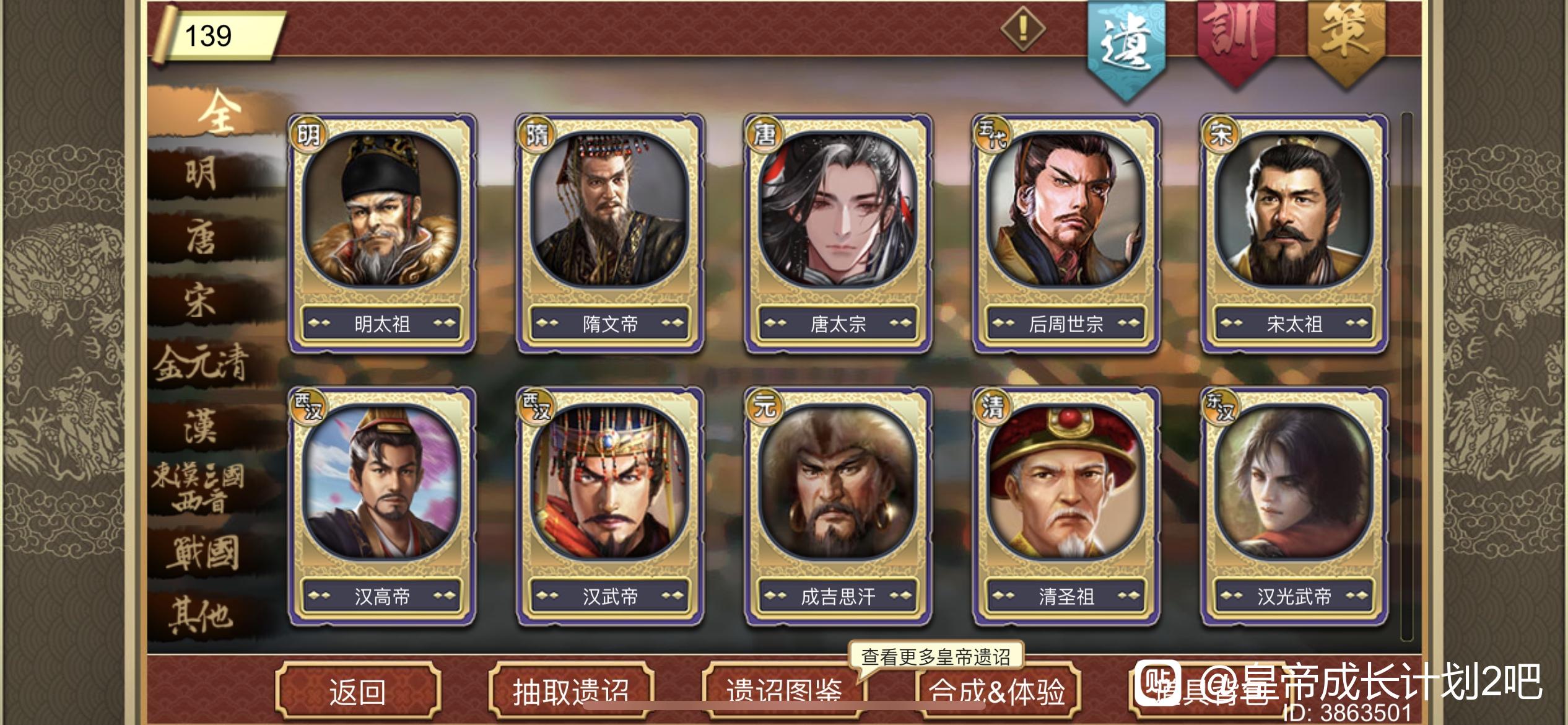Screen dimensions: 1568x725
Task: Pick the 汉武帝 emperor card
Action: (610, 506)
